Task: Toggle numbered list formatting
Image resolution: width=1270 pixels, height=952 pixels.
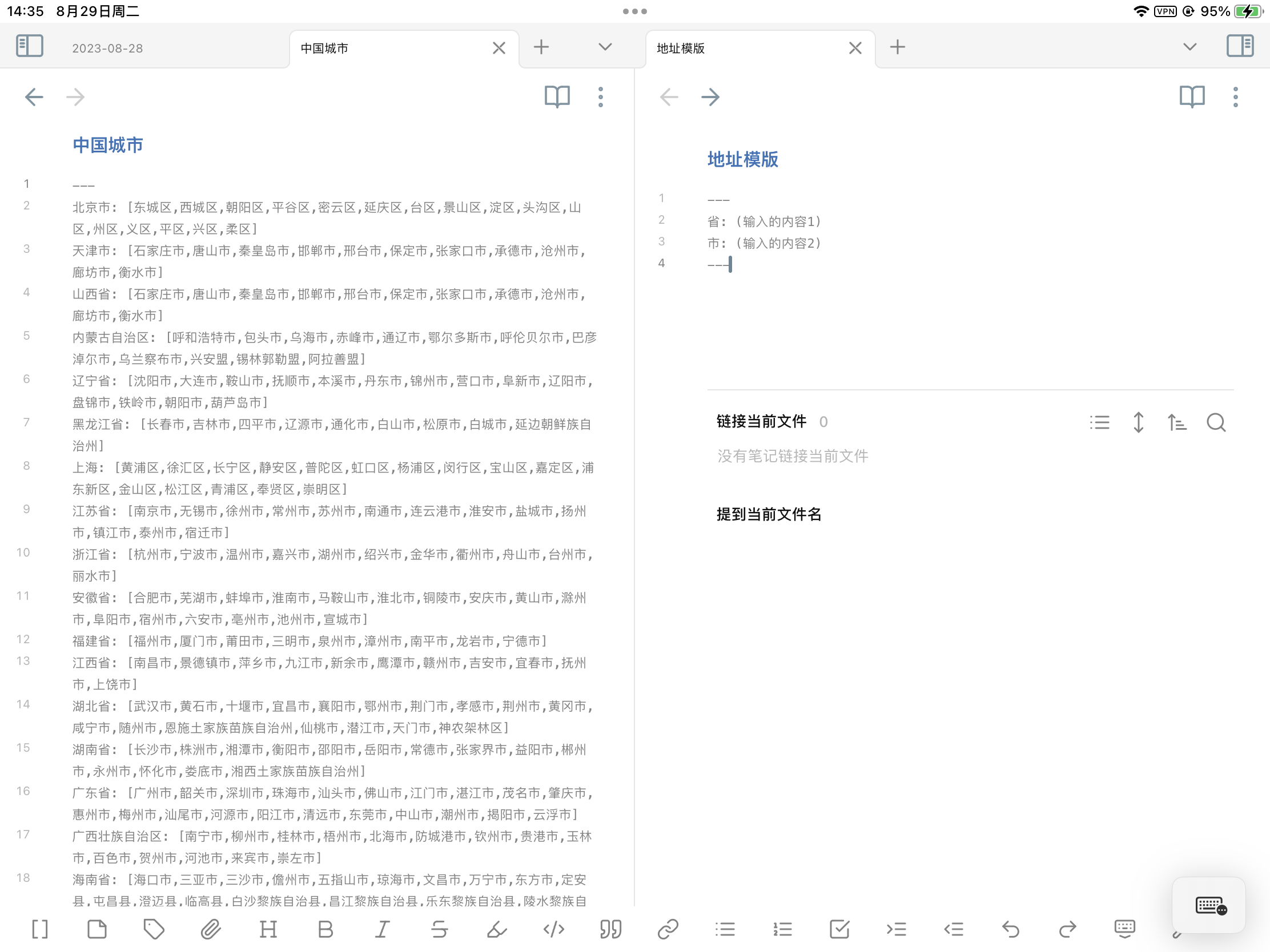Action: tap(782, 929)
